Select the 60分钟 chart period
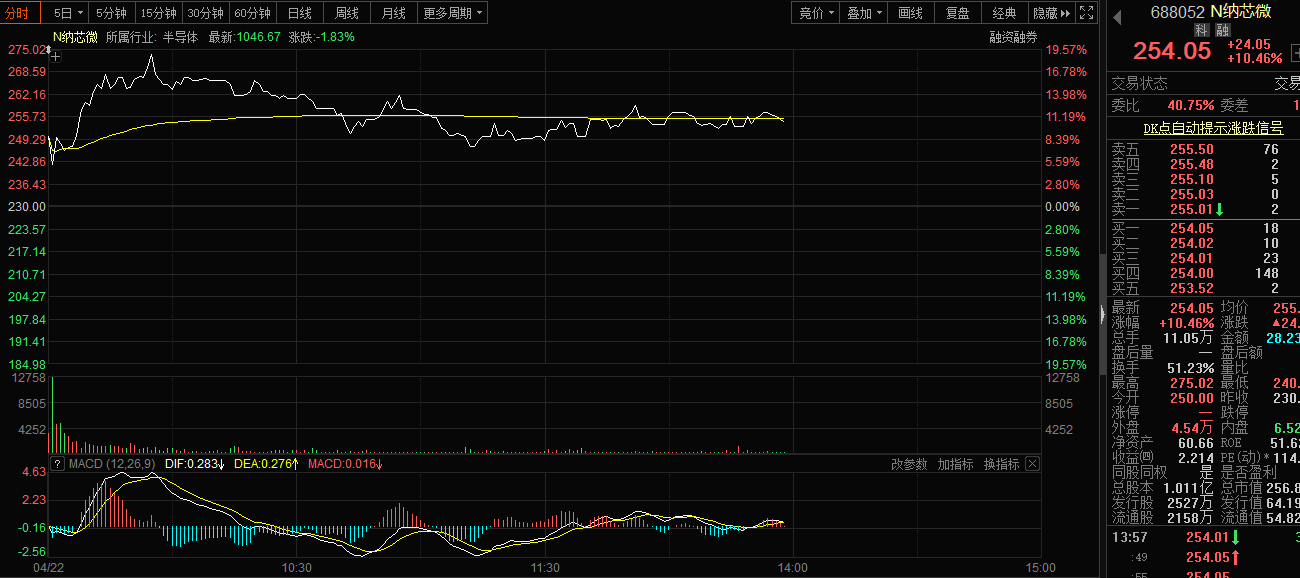1300x578 pixels. click(x=252, y=13)
